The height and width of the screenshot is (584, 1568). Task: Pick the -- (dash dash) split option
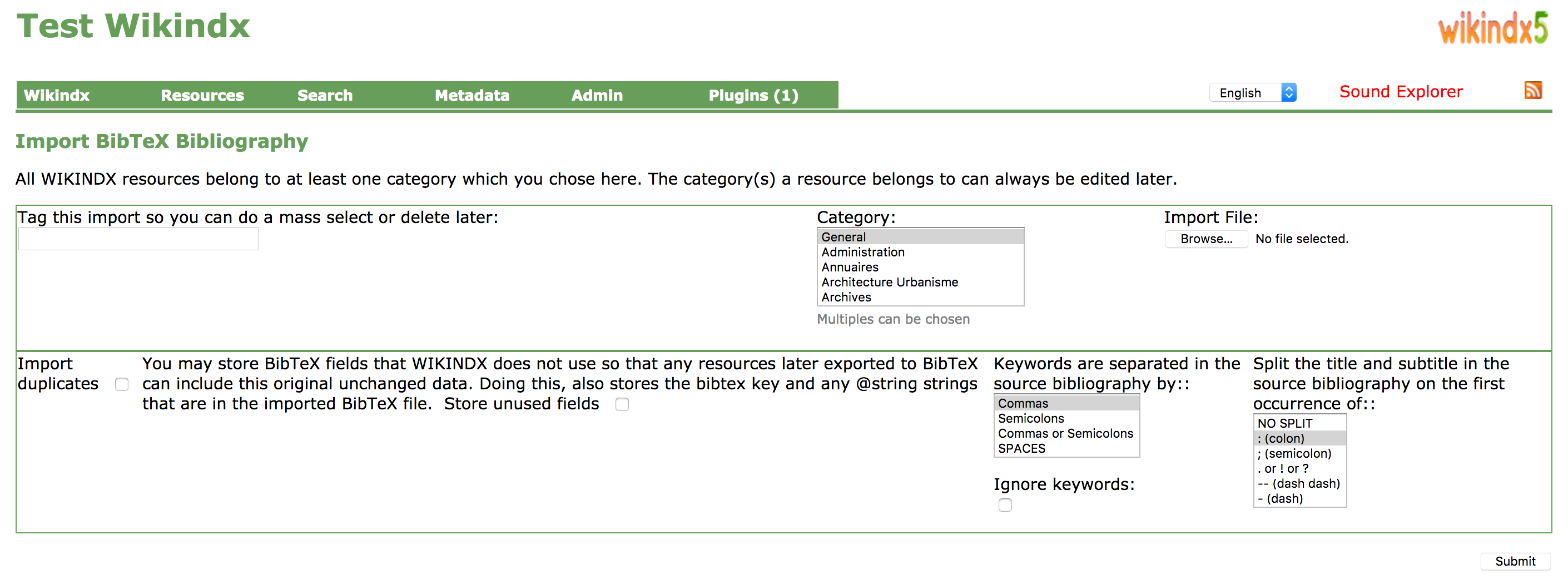tap(1298, 483)
